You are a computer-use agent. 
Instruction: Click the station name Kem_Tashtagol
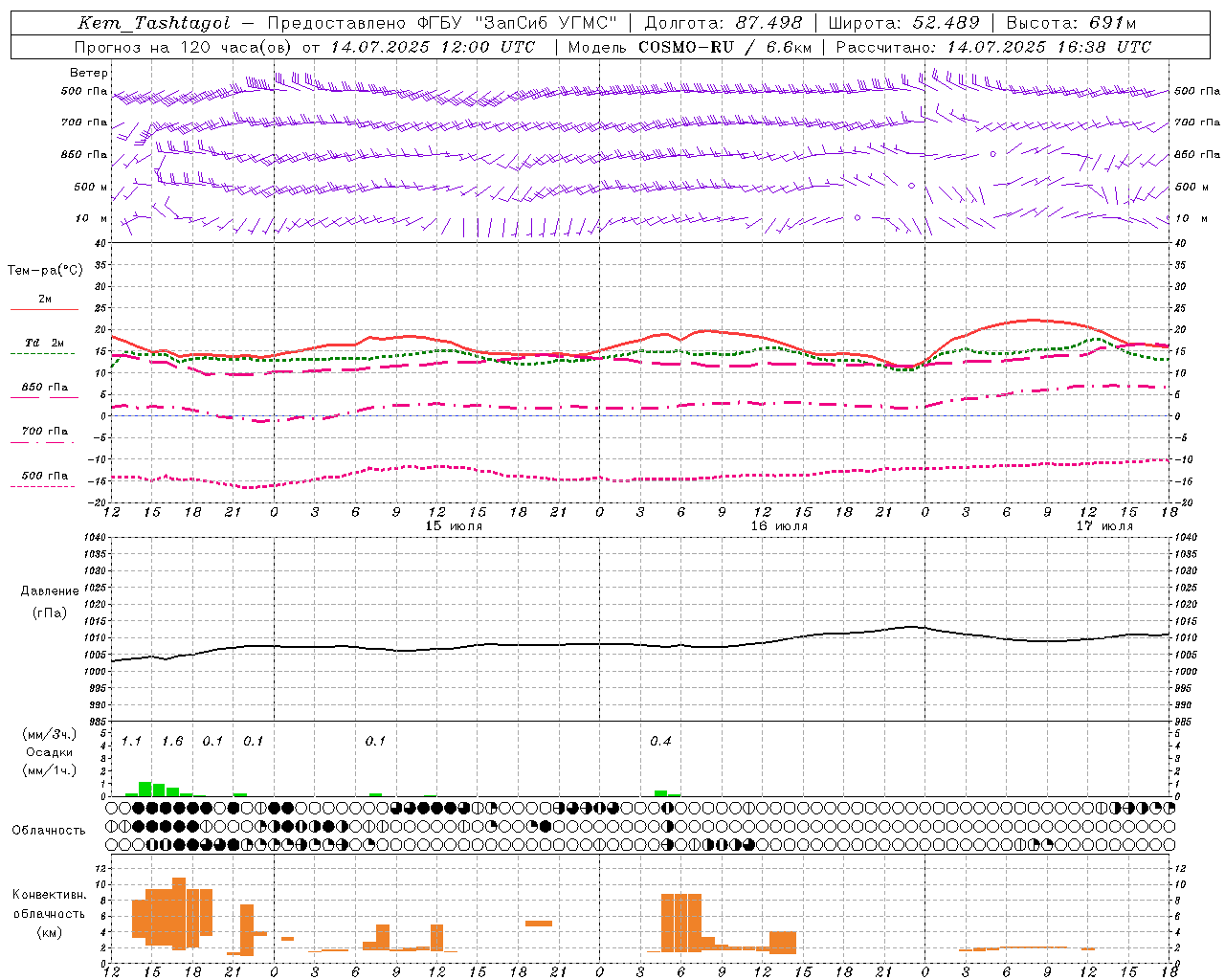point(154,23)
